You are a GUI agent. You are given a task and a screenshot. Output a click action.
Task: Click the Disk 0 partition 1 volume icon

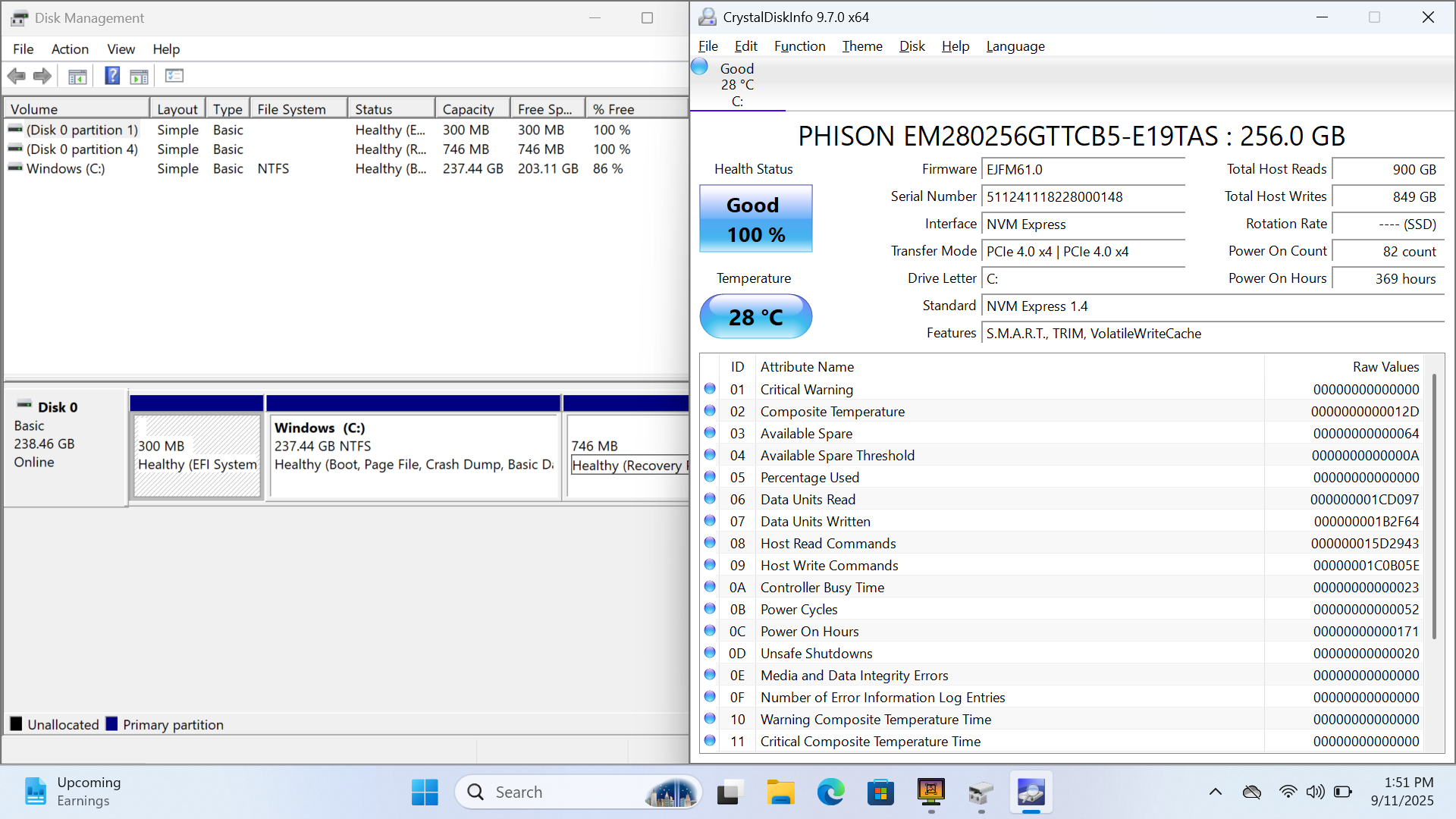(x=15, y=130)
